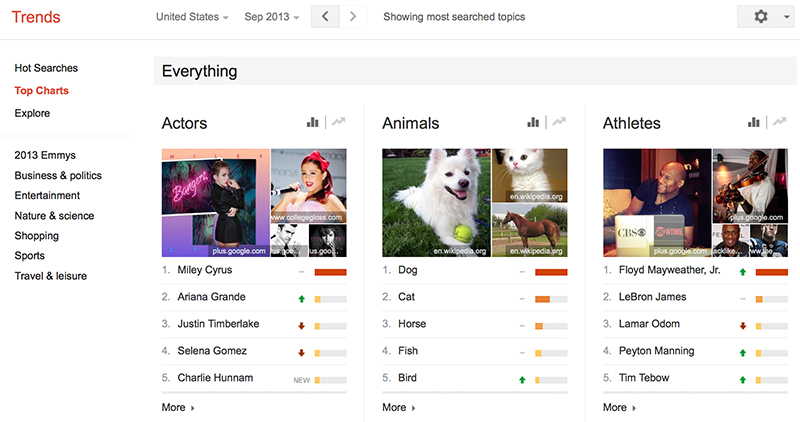Switch Actors to bar chart view
The image size is (800, 422).
pos(312,122)
